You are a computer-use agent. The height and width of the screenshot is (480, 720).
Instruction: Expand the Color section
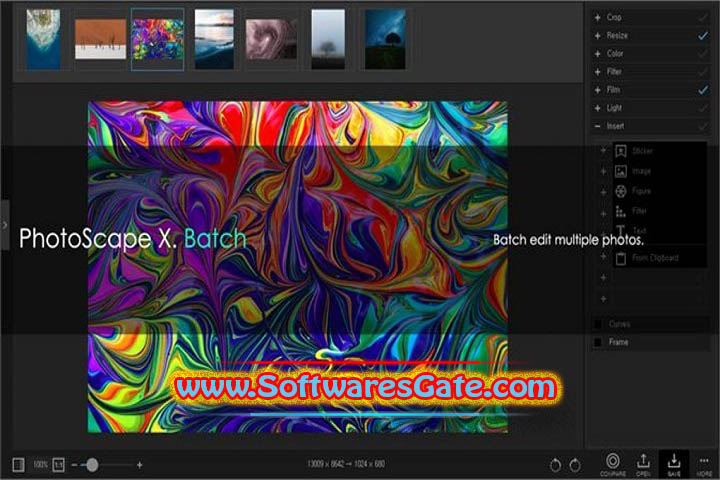pos(597,54)
